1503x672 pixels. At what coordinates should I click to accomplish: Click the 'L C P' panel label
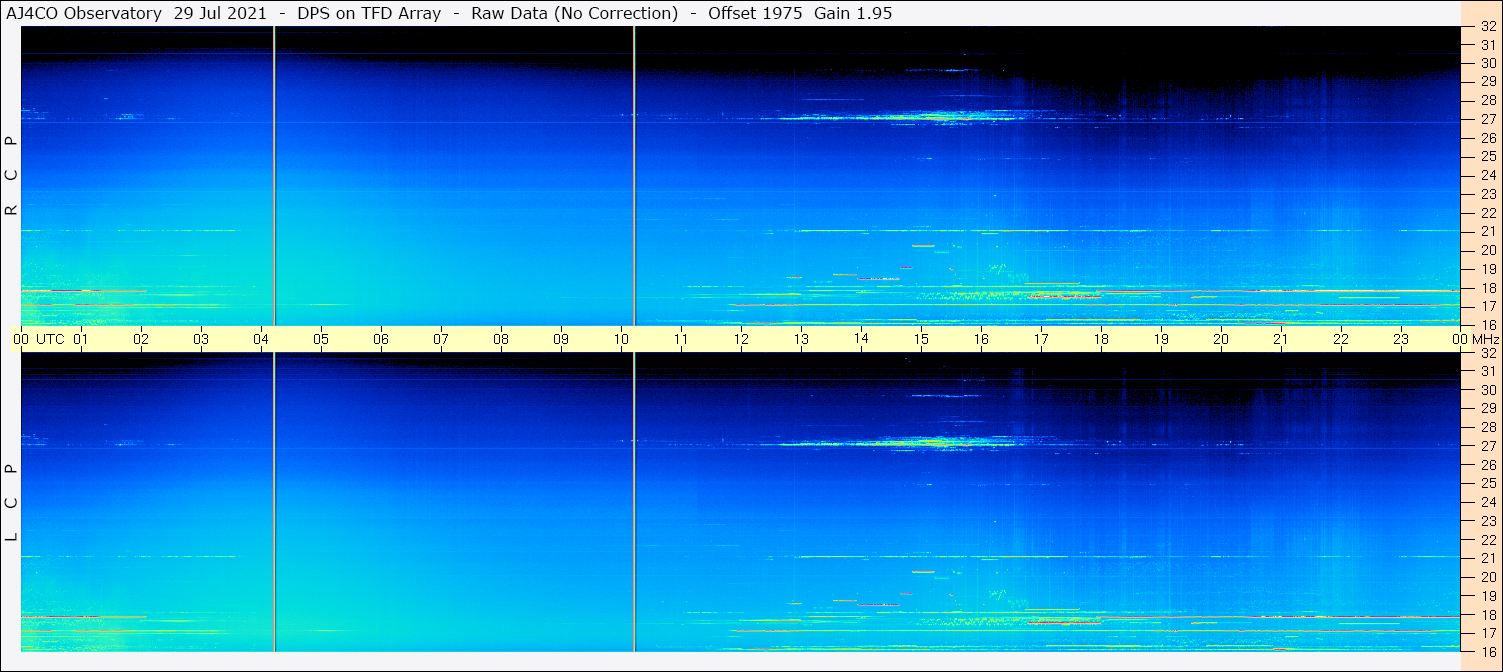(x=12, y=502)
